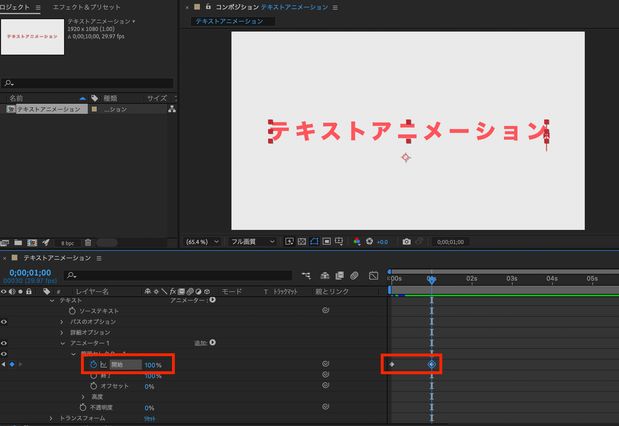Click the レイヤー名 column header

(x=92, y=292)
